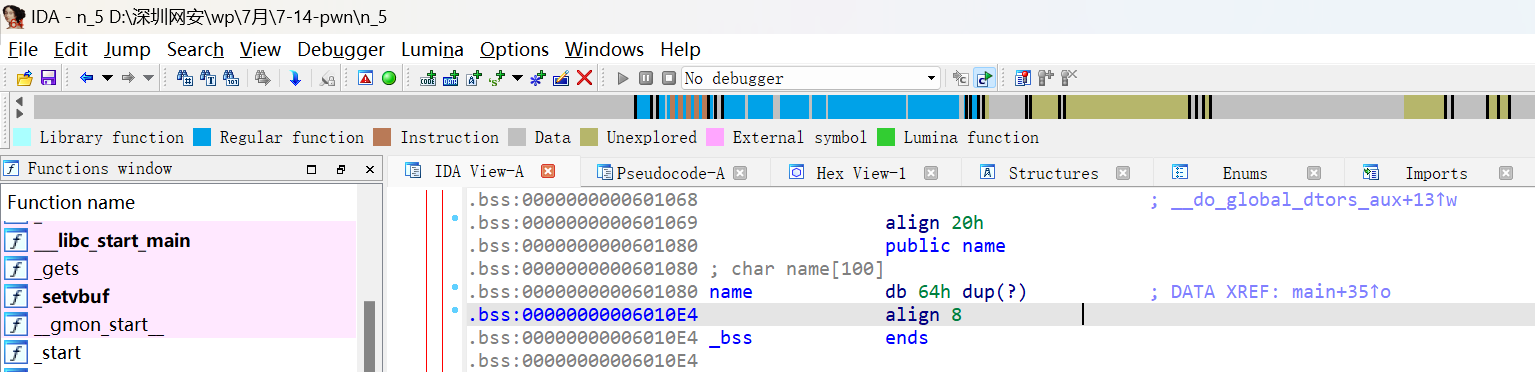Stop the debugger process square button

click(669, 77)
